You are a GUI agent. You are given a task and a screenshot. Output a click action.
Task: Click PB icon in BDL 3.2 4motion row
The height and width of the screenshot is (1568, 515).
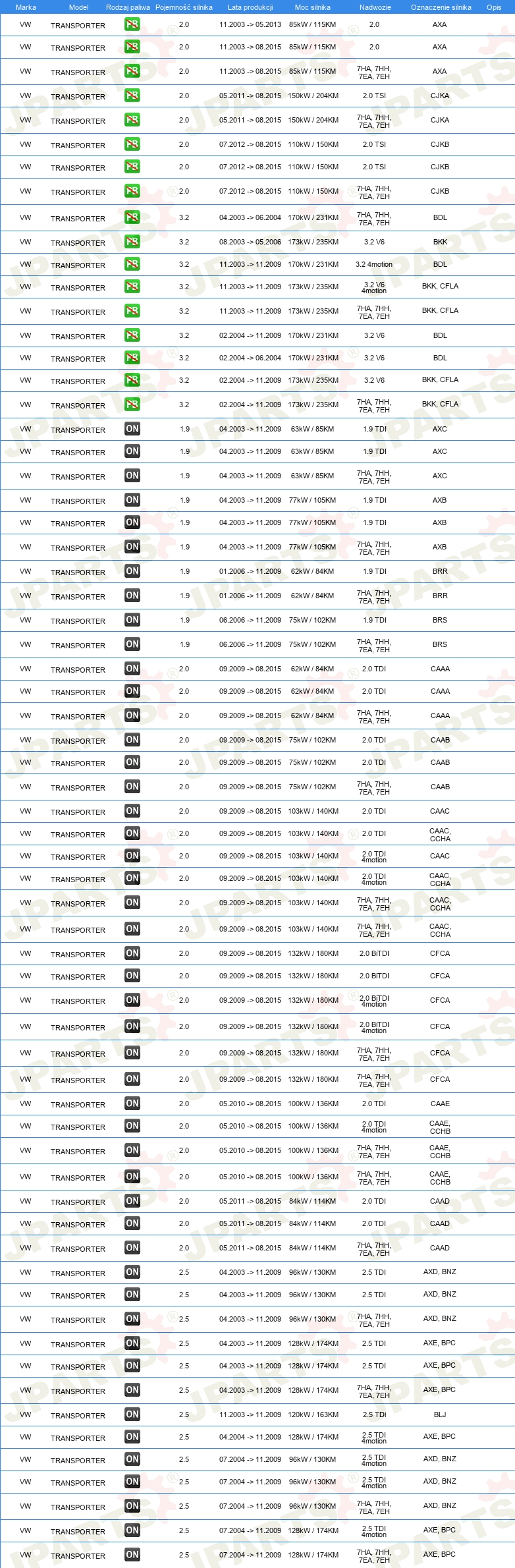[x=132, y=264]
